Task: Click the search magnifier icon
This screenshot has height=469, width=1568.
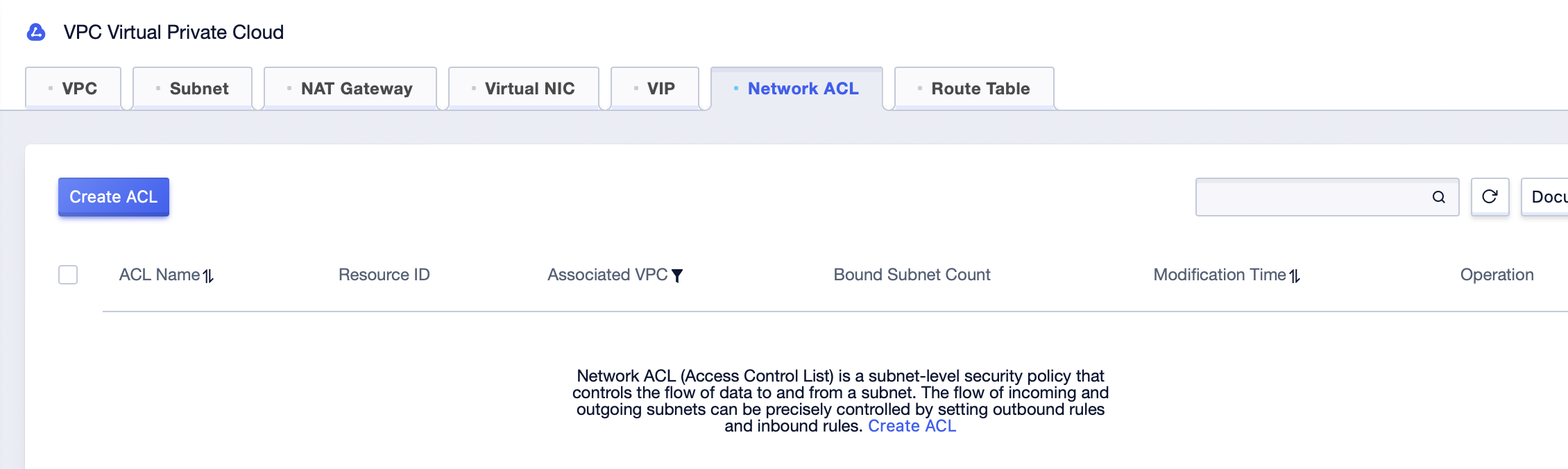Action: point(1438,197)
